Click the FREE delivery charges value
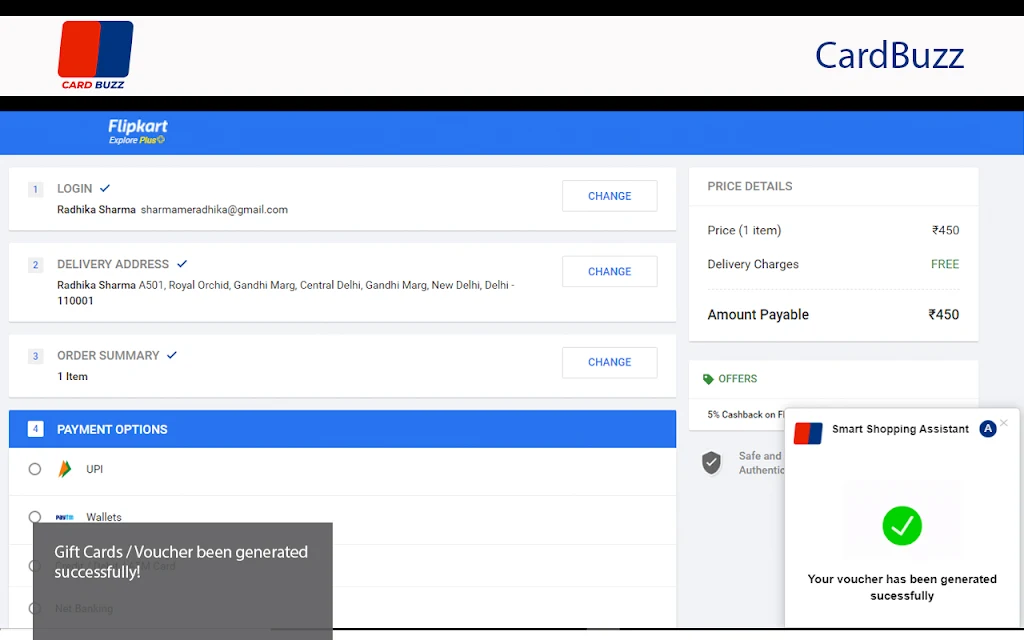This screenshot has height=640, width=1024. coord(945,264)
